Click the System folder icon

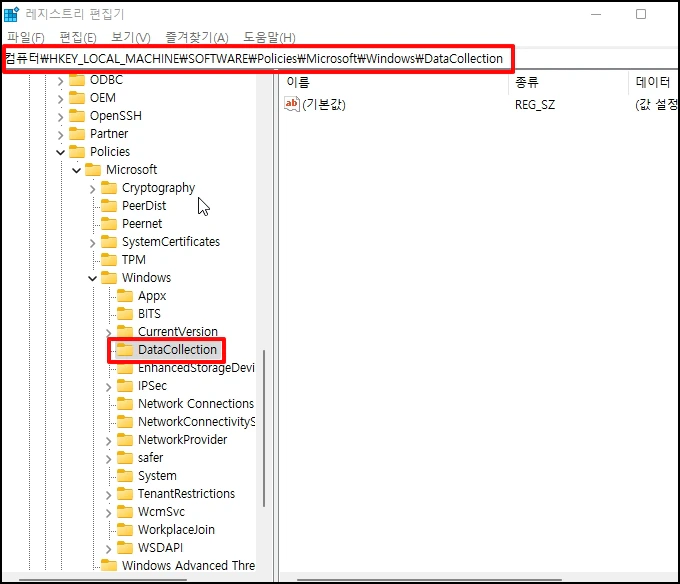point(125,476)
